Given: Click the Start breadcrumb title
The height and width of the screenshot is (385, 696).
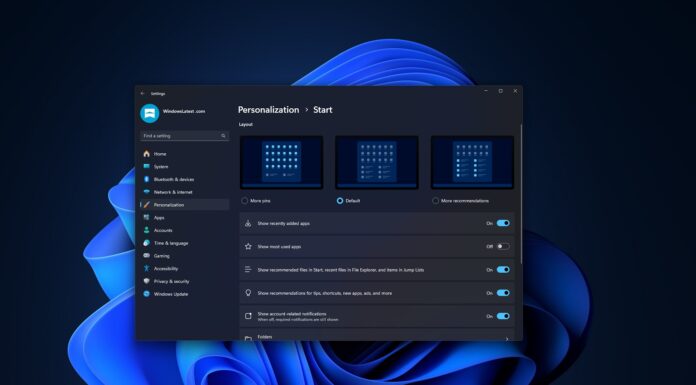Looking at the screenshot, I should coord(323,110).
